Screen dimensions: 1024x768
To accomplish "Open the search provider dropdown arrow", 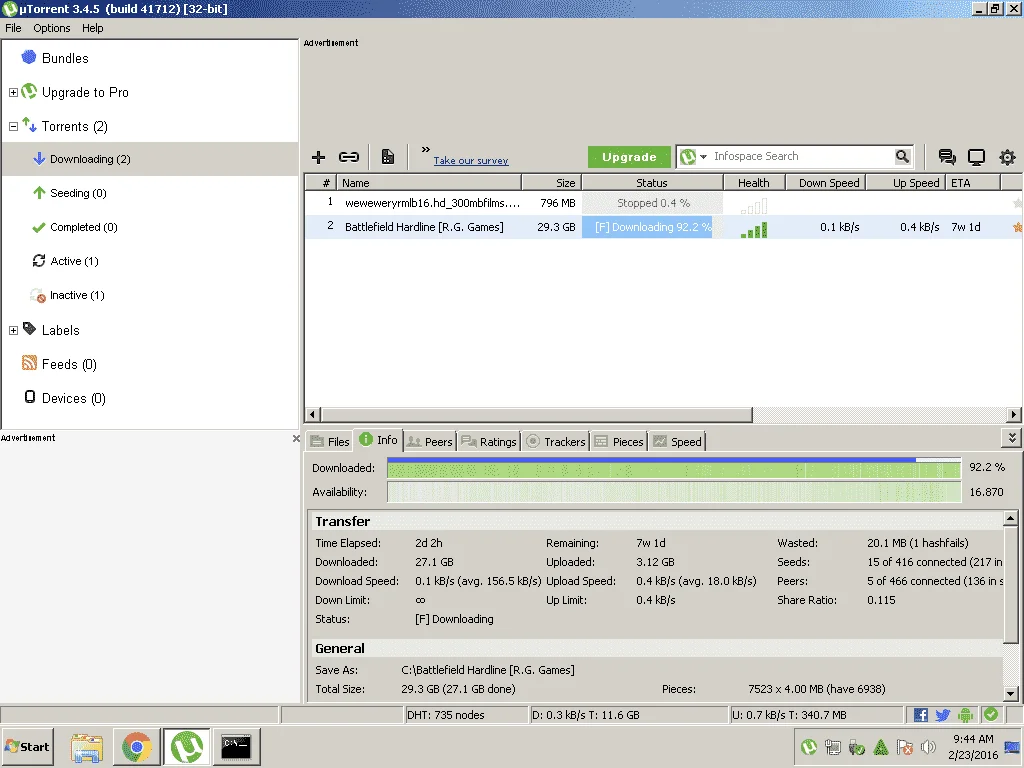I will [703, 157].
